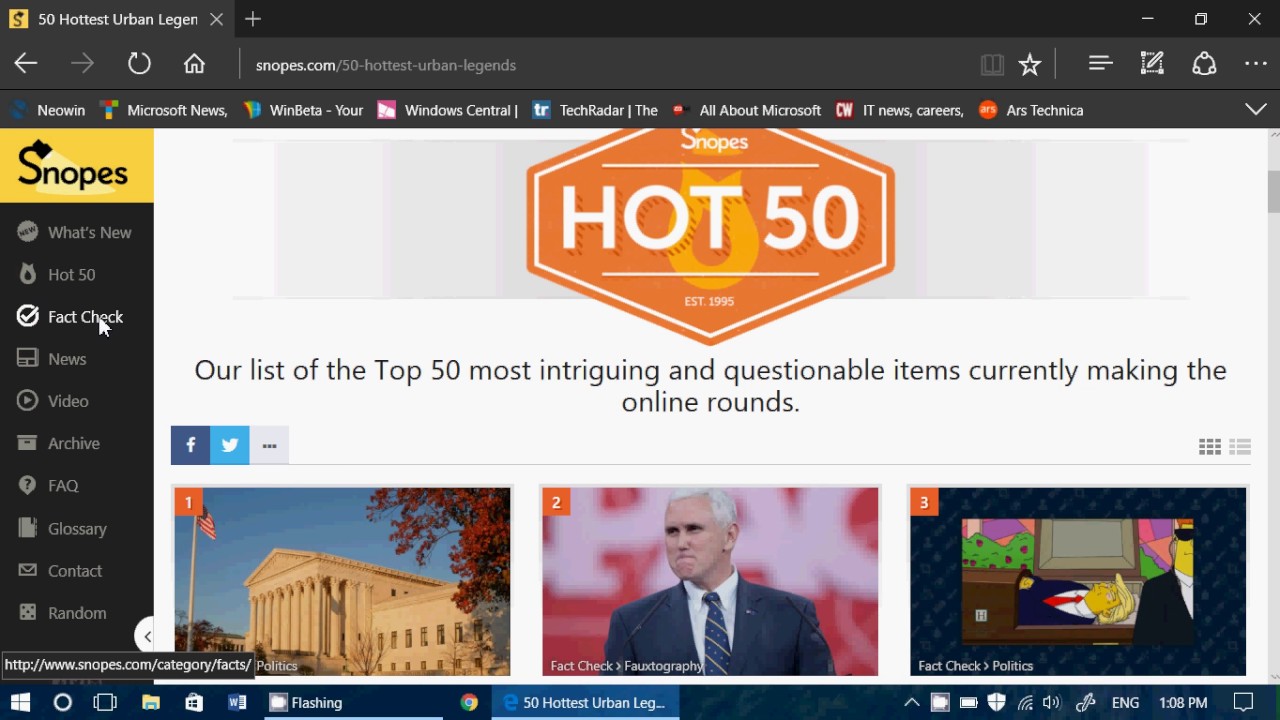Collapse the Snopes sidebar with arrow
The width and height of the screenshot is (1280, 720).
point(146,636)
